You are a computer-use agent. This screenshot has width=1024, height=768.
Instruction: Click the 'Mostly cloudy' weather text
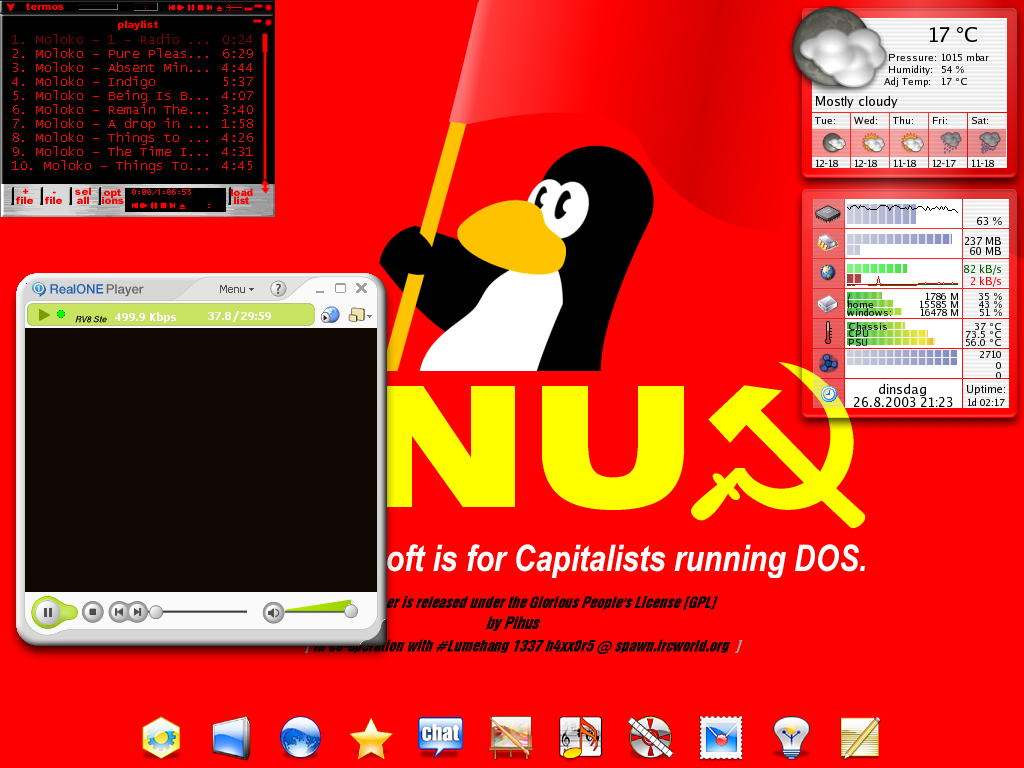[856, 101]
